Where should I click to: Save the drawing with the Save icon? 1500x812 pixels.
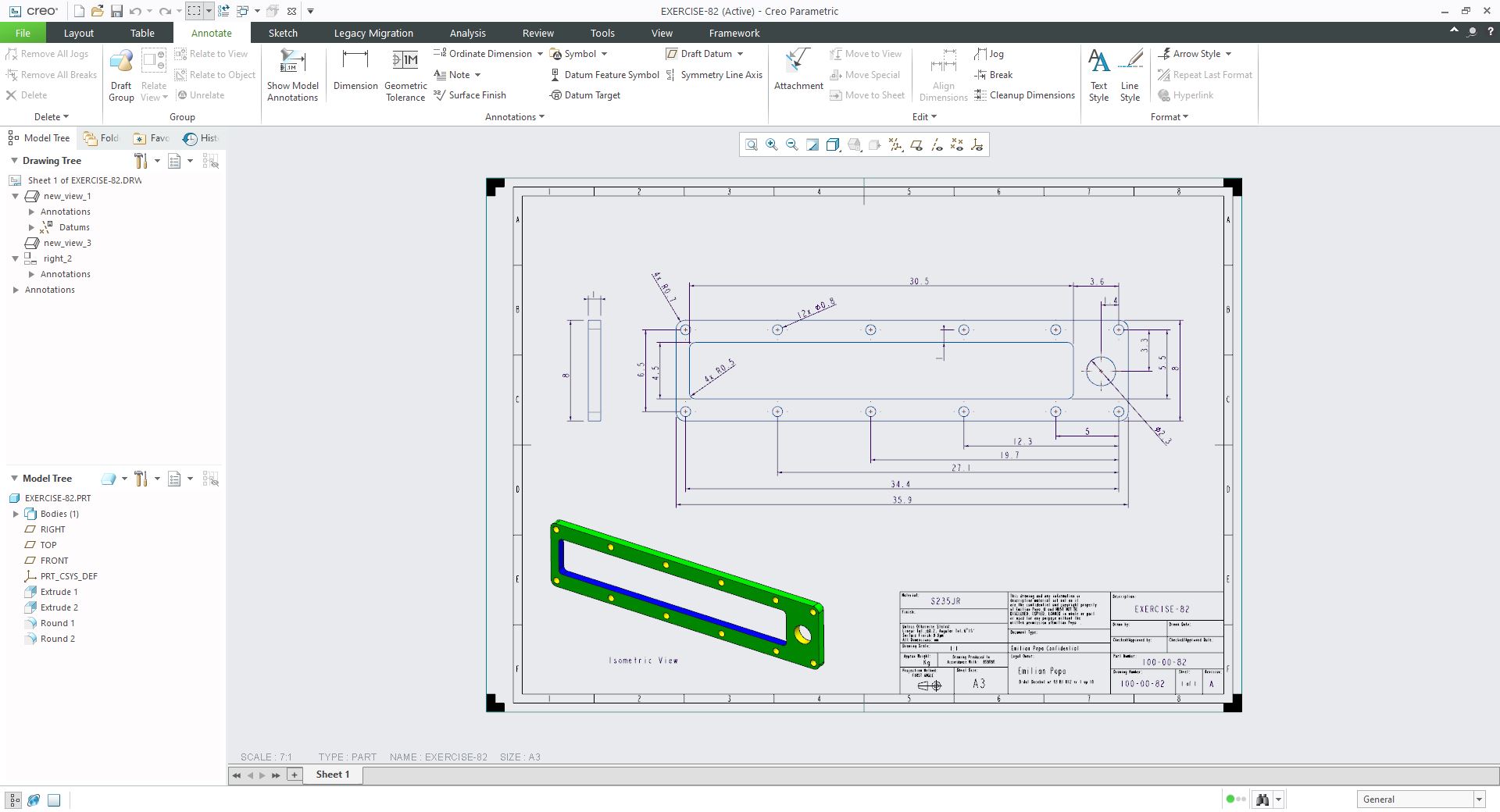(x=116, y=11)
